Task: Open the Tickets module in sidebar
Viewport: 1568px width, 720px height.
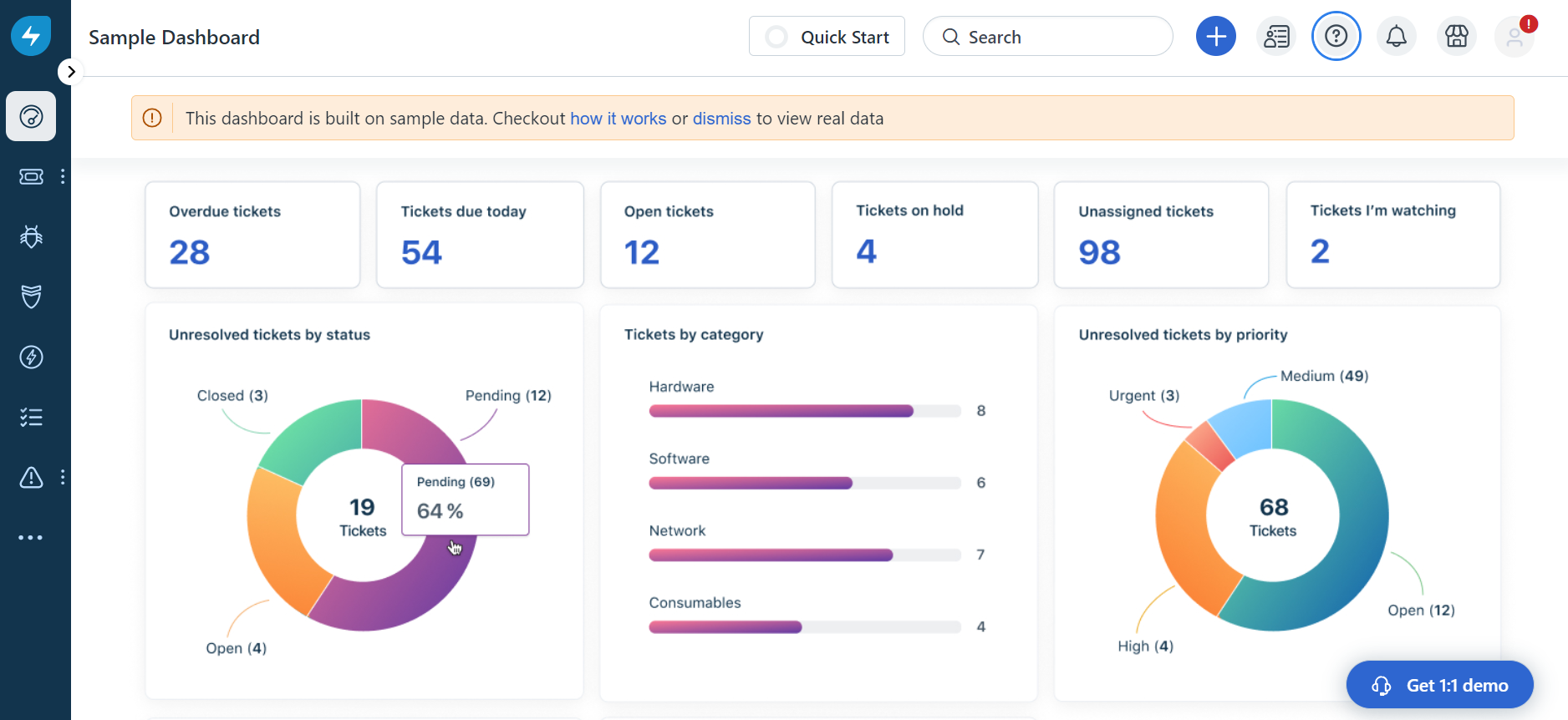Action: (x=31, y=176)
